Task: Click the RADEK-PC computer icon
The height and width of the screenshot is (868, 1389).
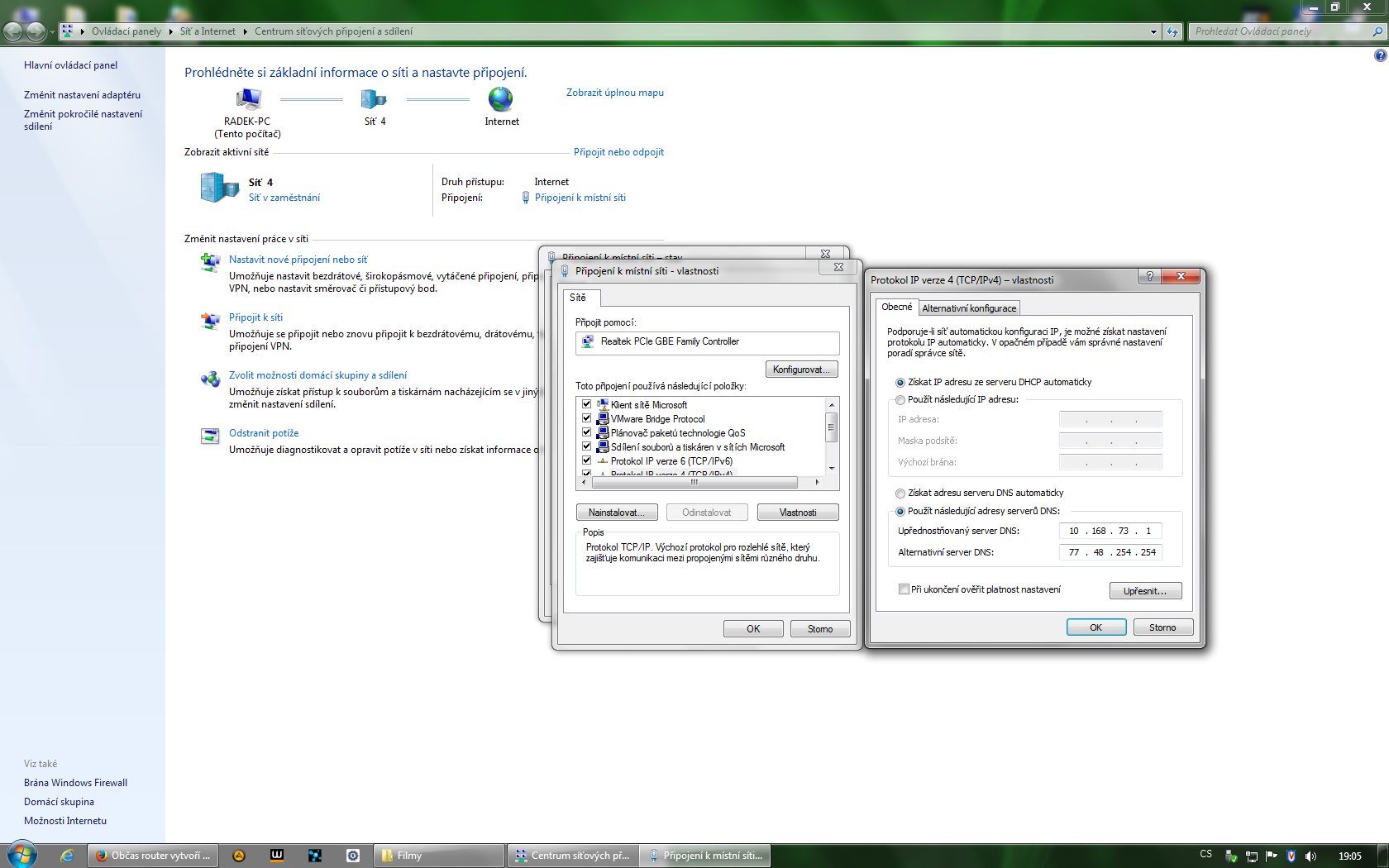Action: [x=247, y=100]
